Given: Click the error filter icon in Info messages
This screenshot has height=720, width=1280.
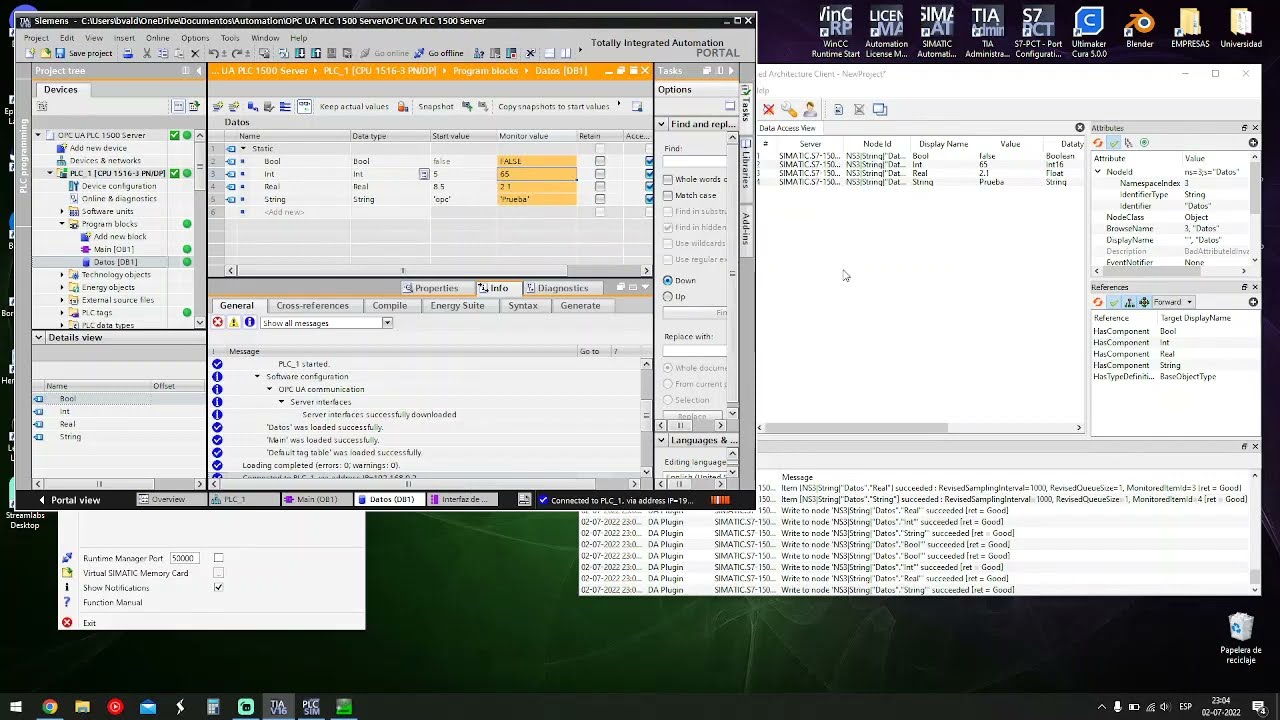Looking at the screenshot, I should (217, 323).
